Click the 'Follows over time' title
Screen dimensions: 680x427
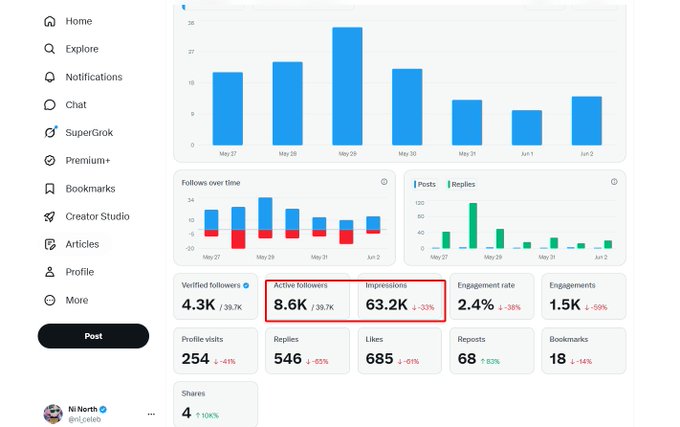pyautogui.click(x=211, y=183)
